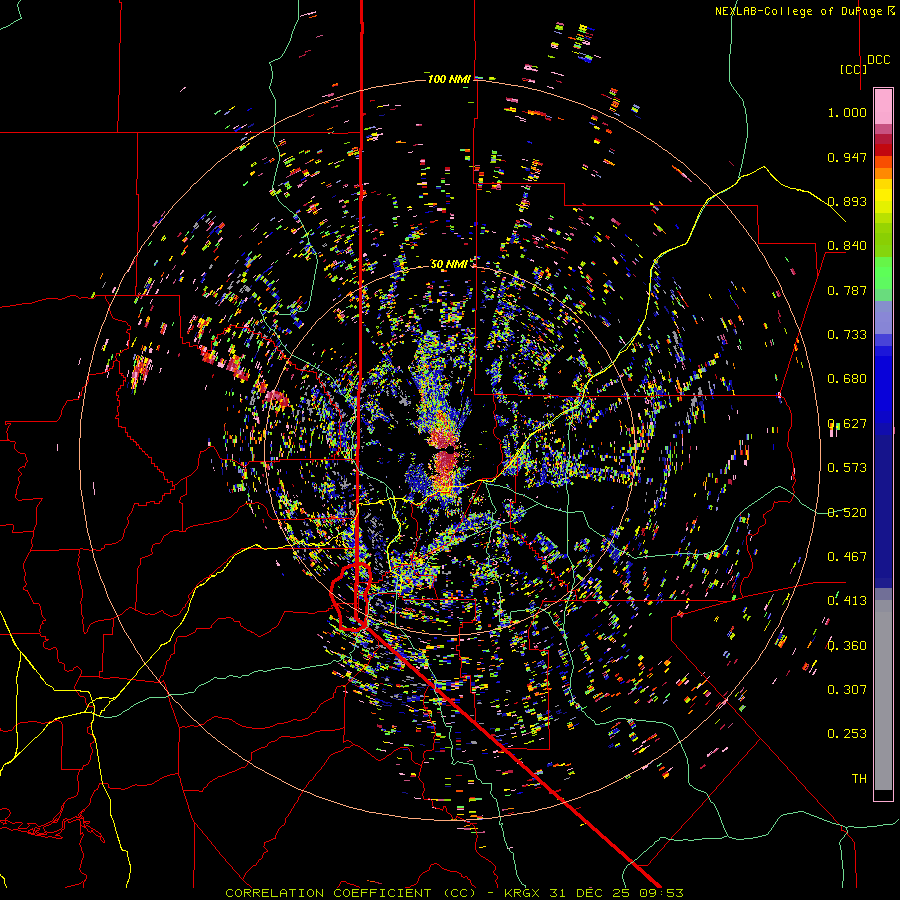Pick the light pink swatch atop color bar

(x=883, y=106)
